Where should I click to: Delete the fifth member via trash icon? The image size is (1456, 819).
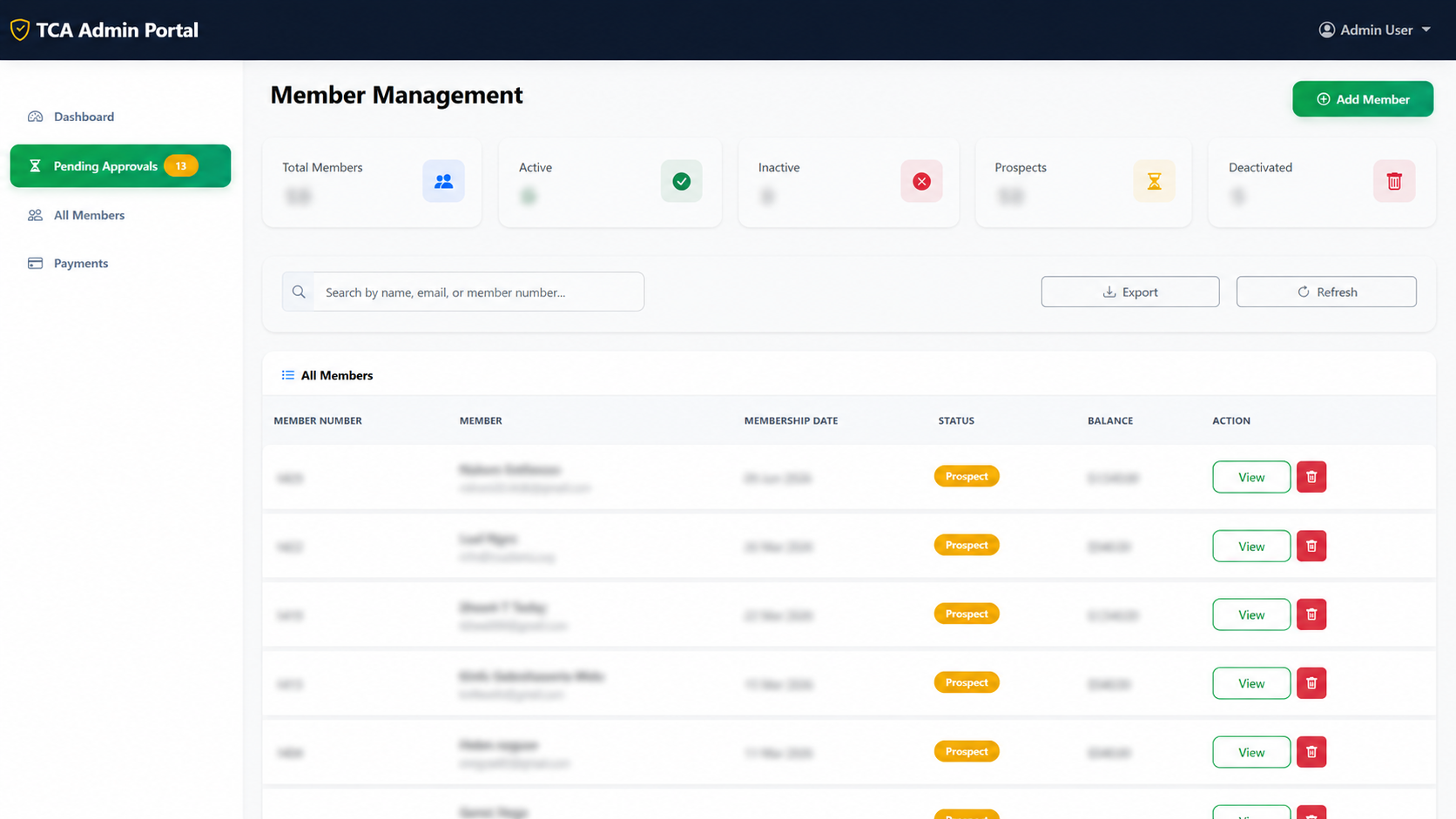(x=1311, y=752)
